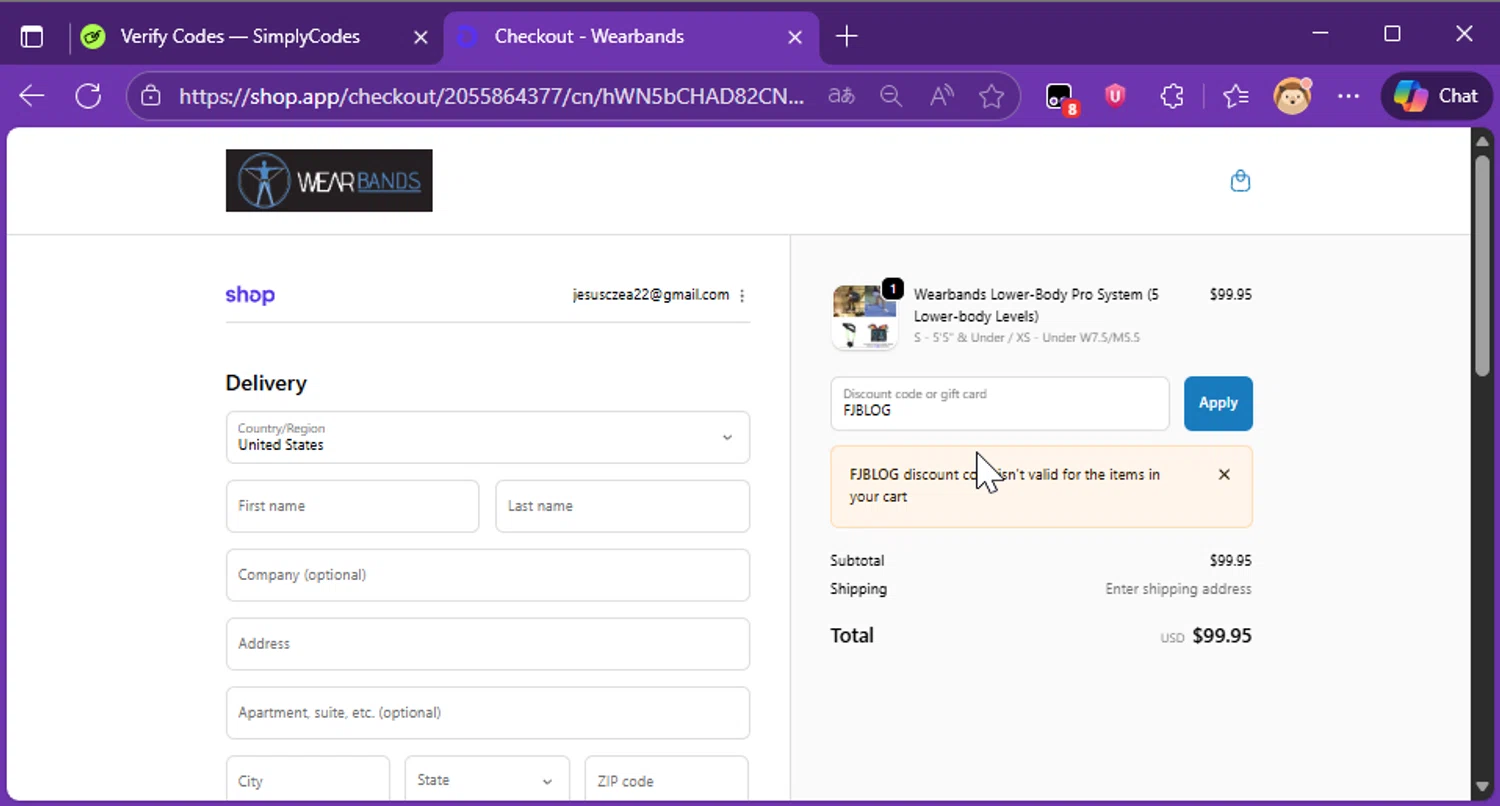Click the Delivery heading
This screenshot has height=806, width=1500.
(x=266, y=383)
